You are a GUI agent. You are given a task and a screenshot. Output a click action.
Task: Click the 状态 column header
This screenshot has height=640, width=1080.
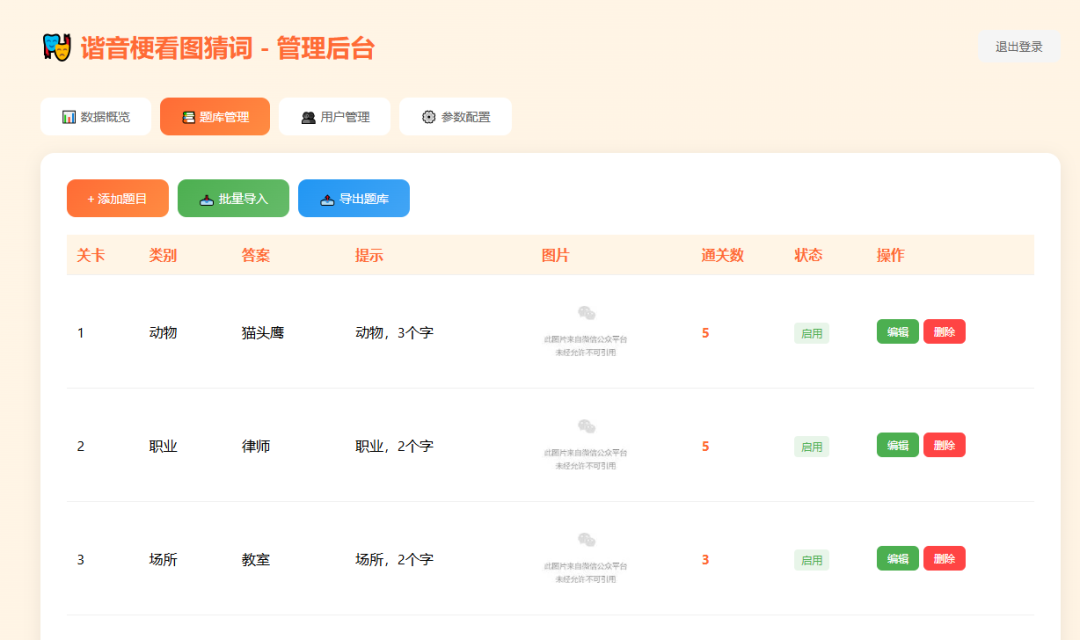click(x=809, y=256)
